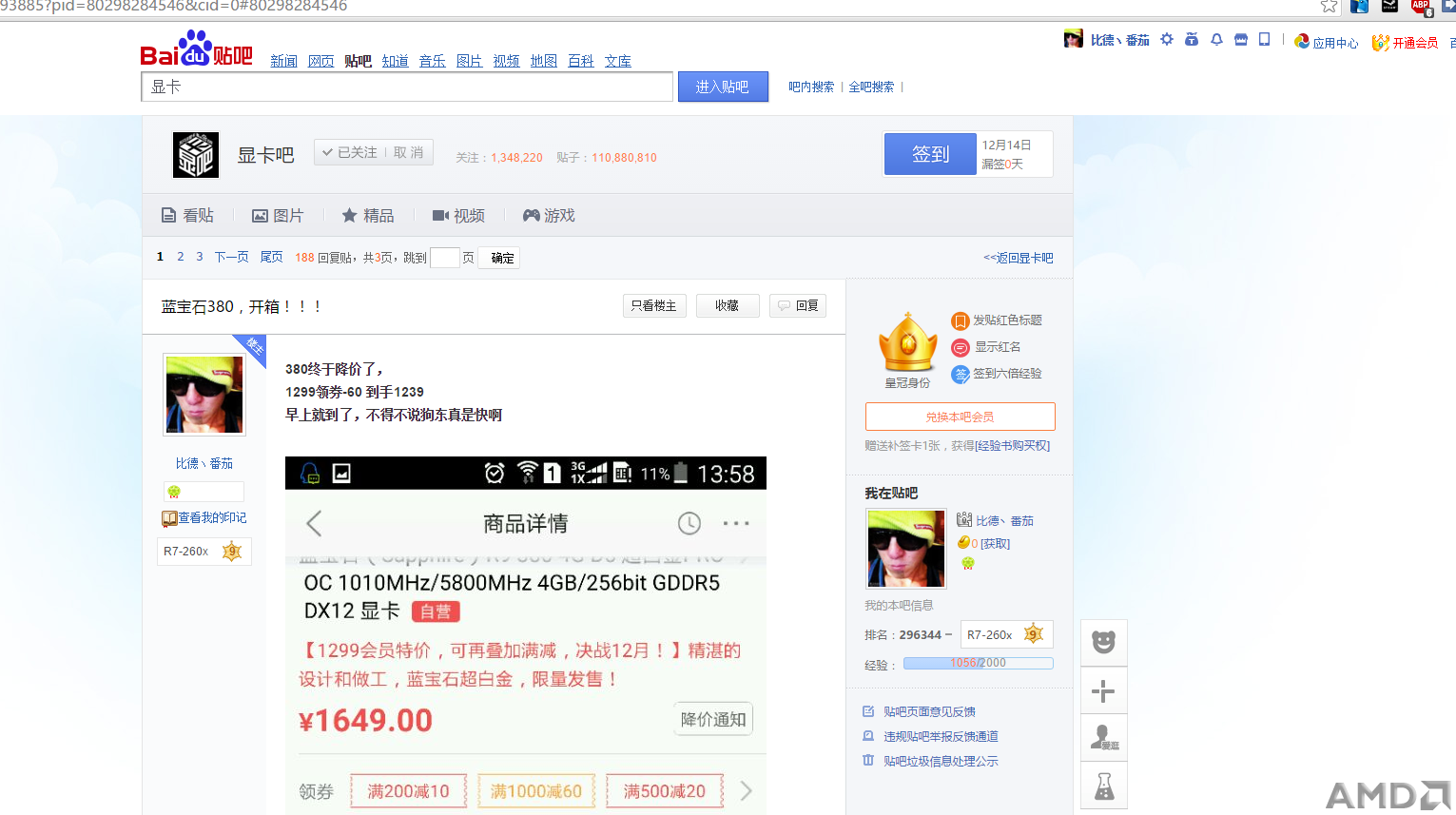Click the lab flask floating sidebar icon
The width and height of the screenshot is (1456, 815).
tap(1103, 786)
